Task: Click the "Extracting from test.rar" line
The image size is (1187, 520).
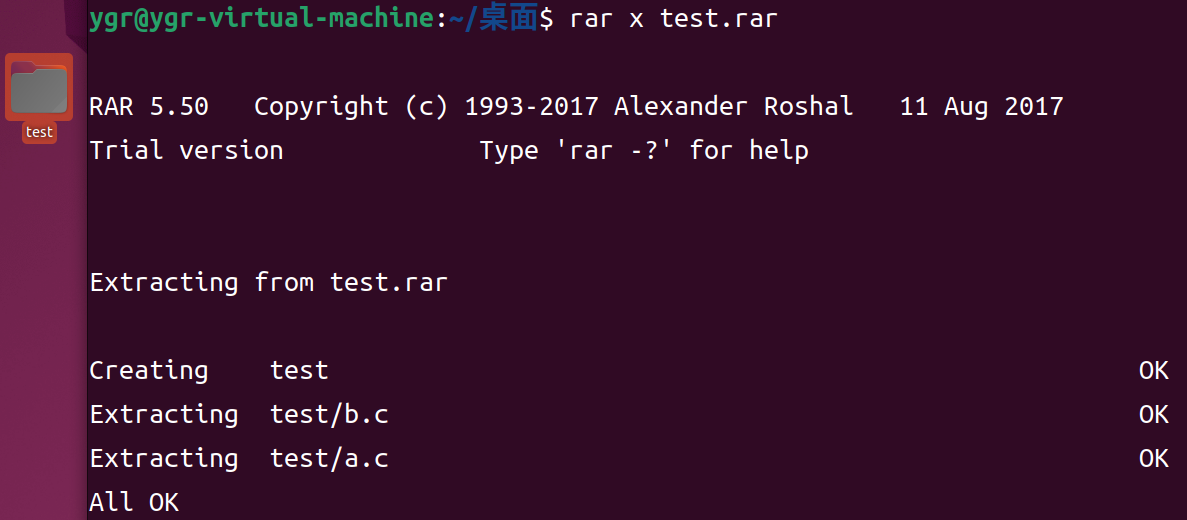Action: tap(269, 283)
